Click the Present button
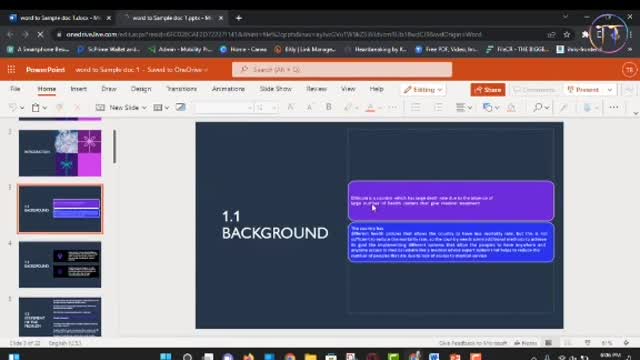Screen dimensions: 640x360 pos(584,89)
